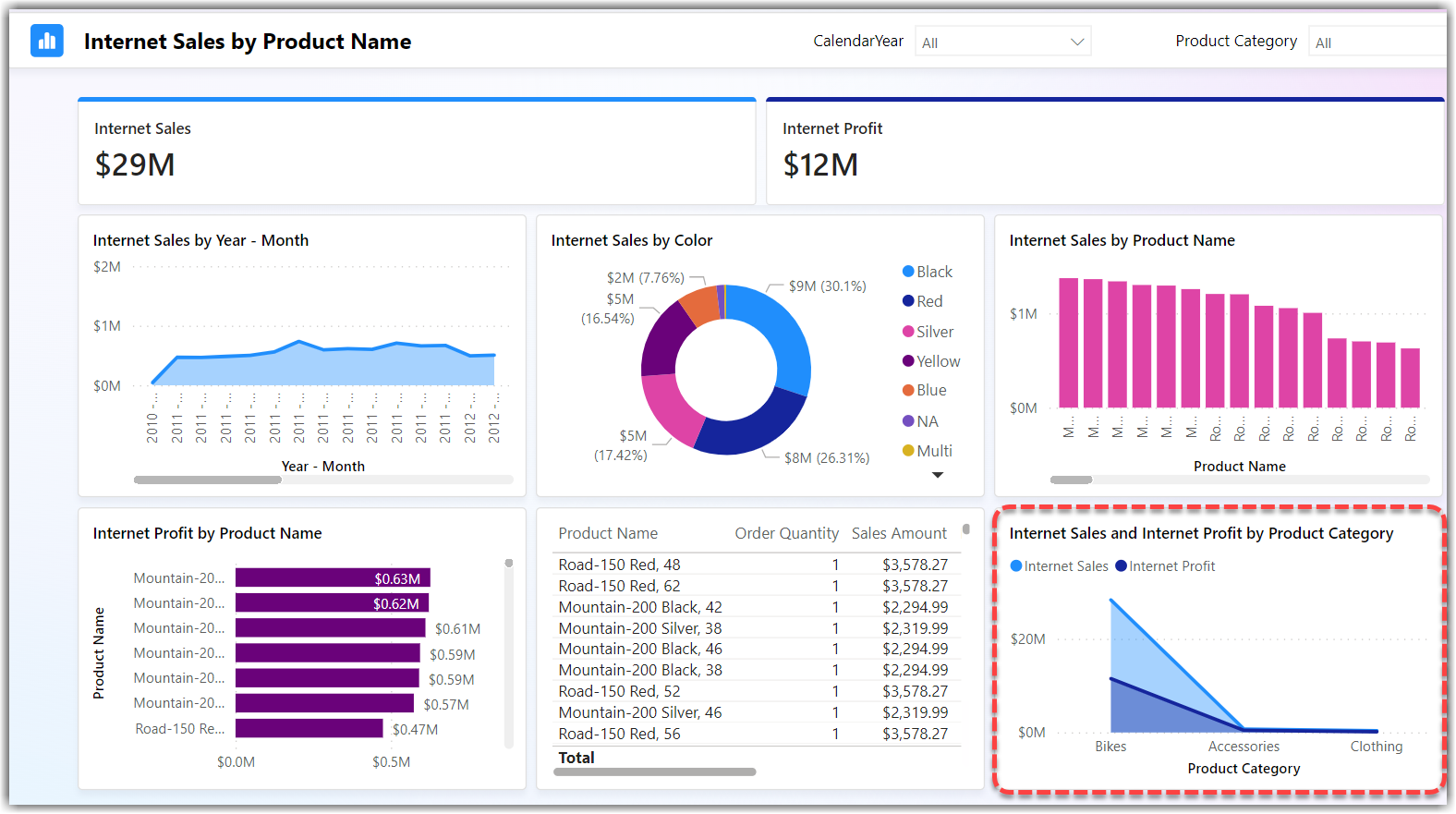The image size is (1456, 814).
Task: Click Sales Amount column header
Action: pyautogui.click(x=899, y=533)
